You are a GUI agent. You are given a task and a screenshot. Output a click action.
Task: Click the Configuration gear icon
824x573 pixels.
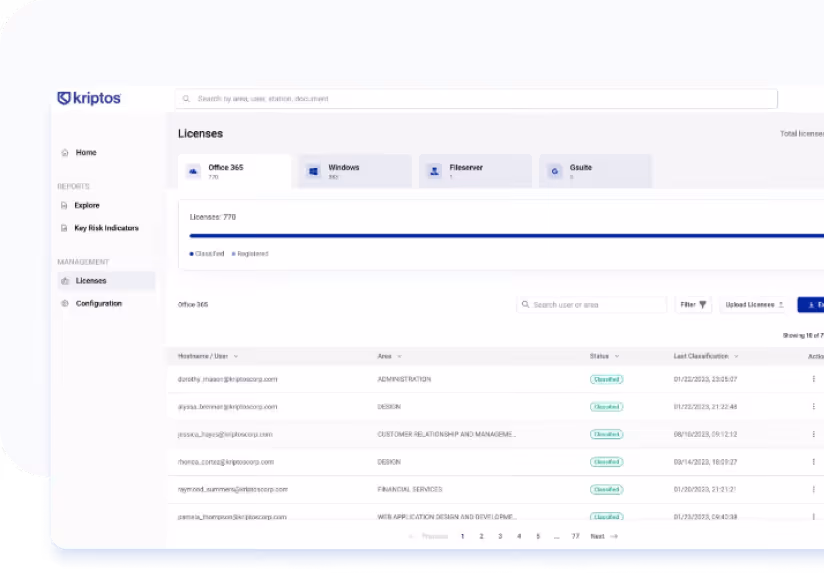[x=65, y=303]
